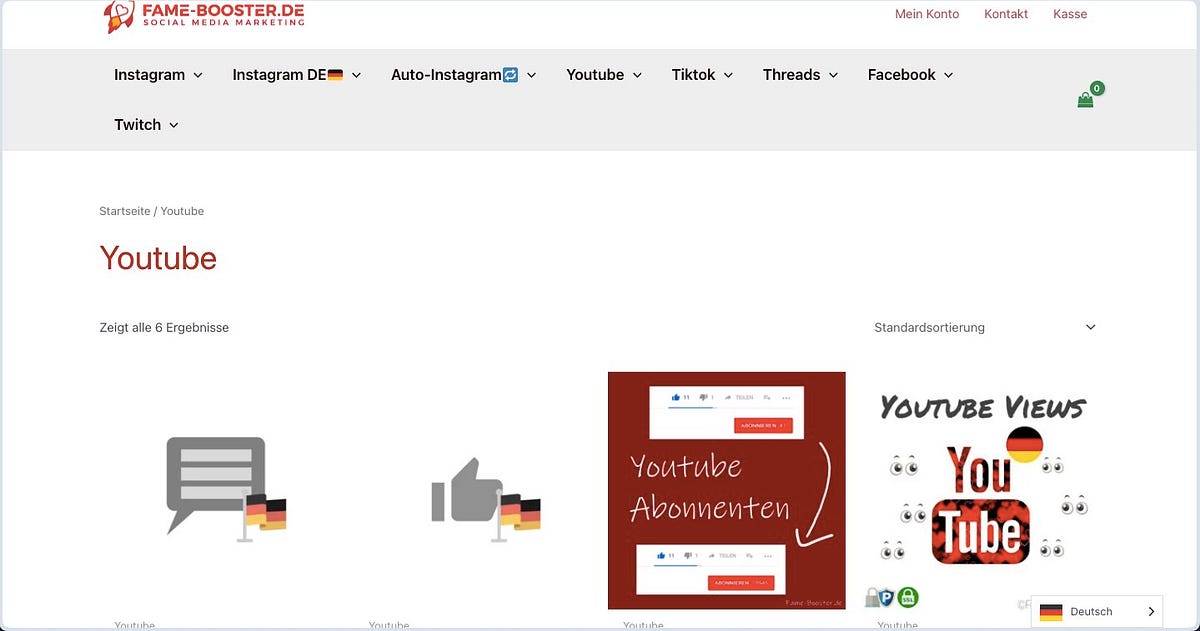Open the Deutsch language switcher
The height and width of the screenshot is (631, 1200).
[x=1097, y=612]
